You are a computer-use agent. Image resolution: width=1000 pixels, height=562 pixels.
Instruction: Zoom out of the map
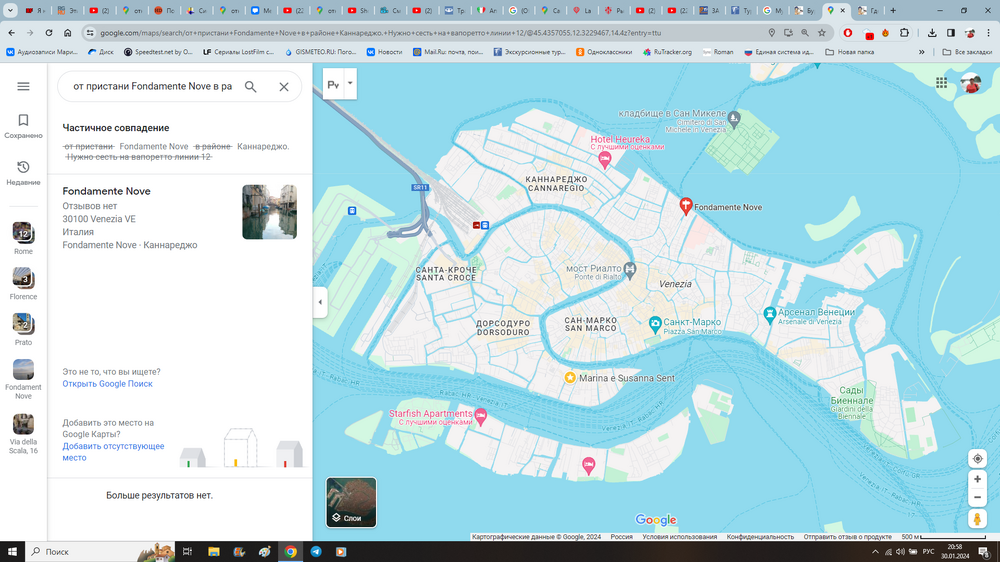click(977, 498)
